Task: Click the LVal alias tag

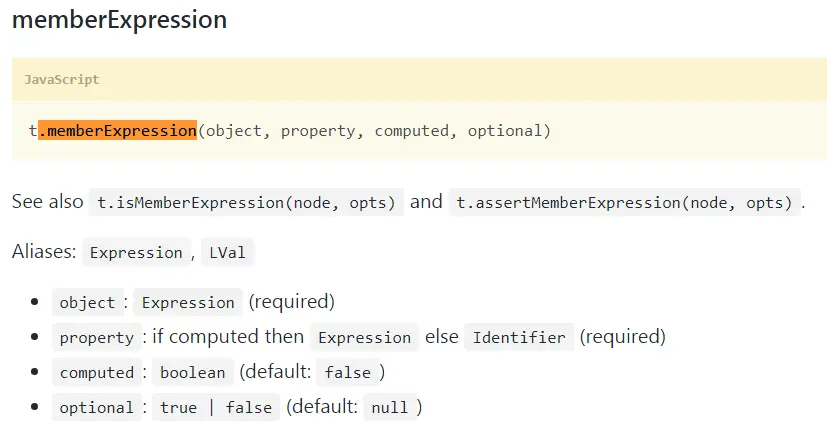Action: coord(227,252)
